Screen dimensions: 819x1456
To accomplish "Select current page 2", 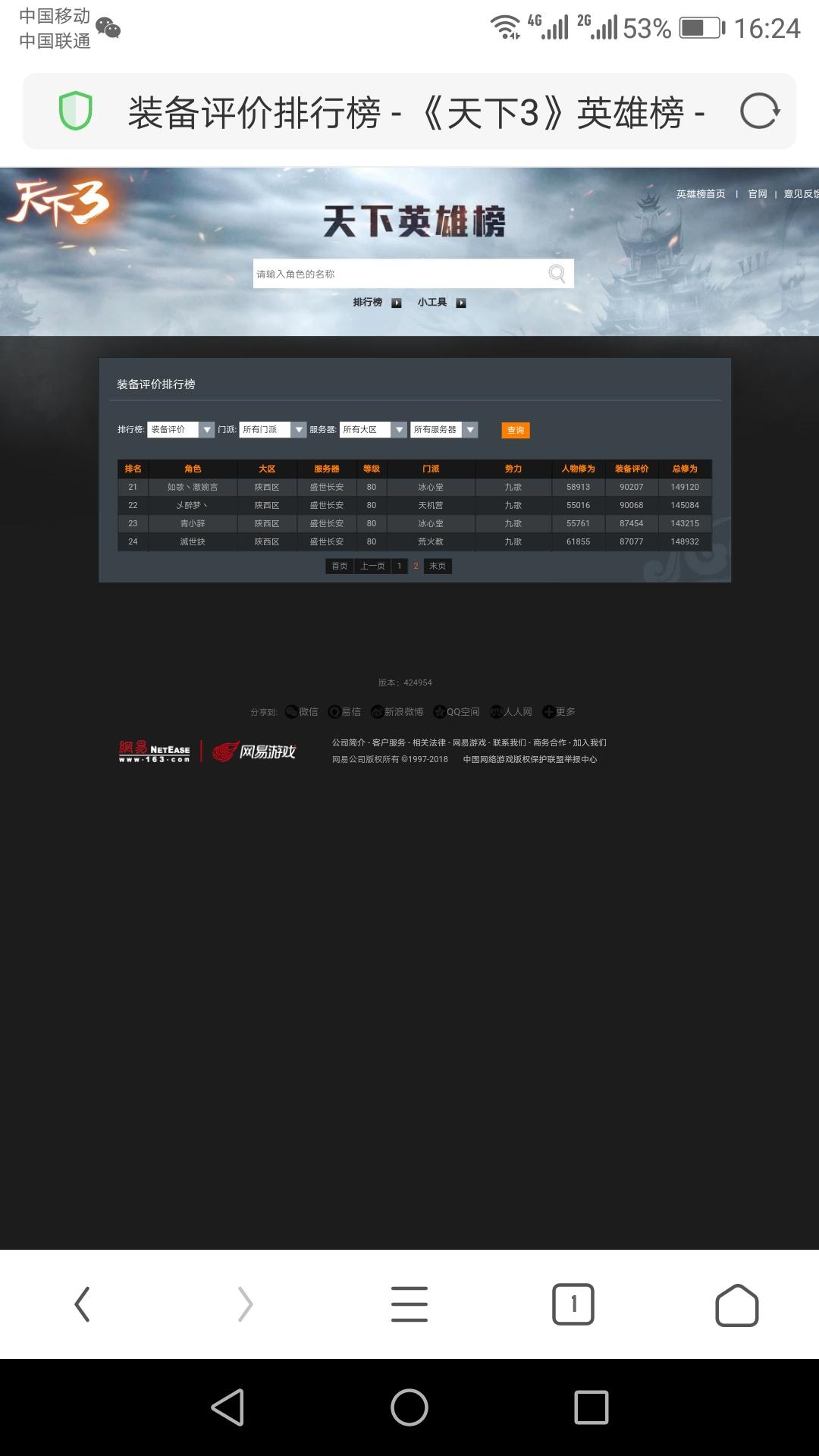I will tap(416, 566).
